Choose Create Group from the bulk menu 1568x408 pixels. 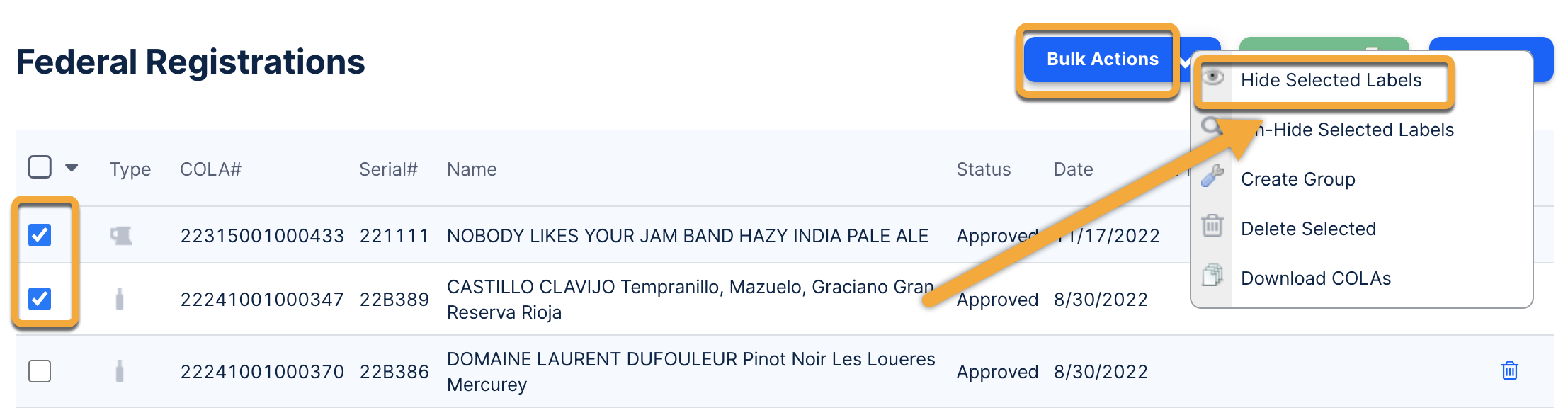coord(1297,179)
